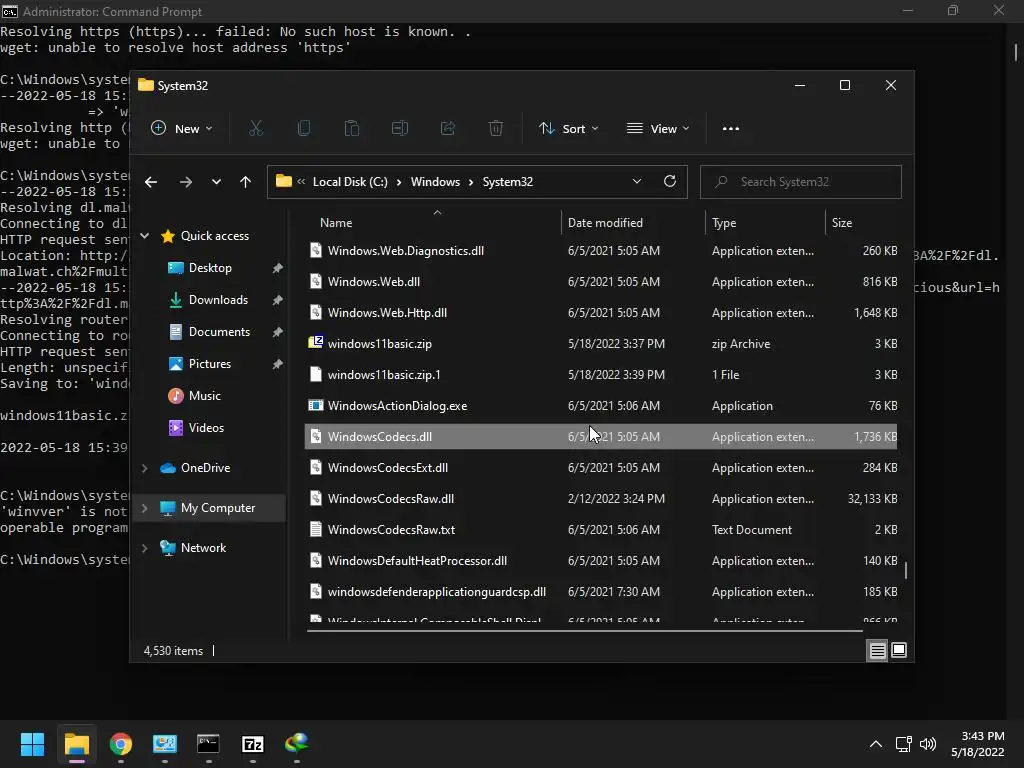Click the Delete trash can icon

(496, 129)
